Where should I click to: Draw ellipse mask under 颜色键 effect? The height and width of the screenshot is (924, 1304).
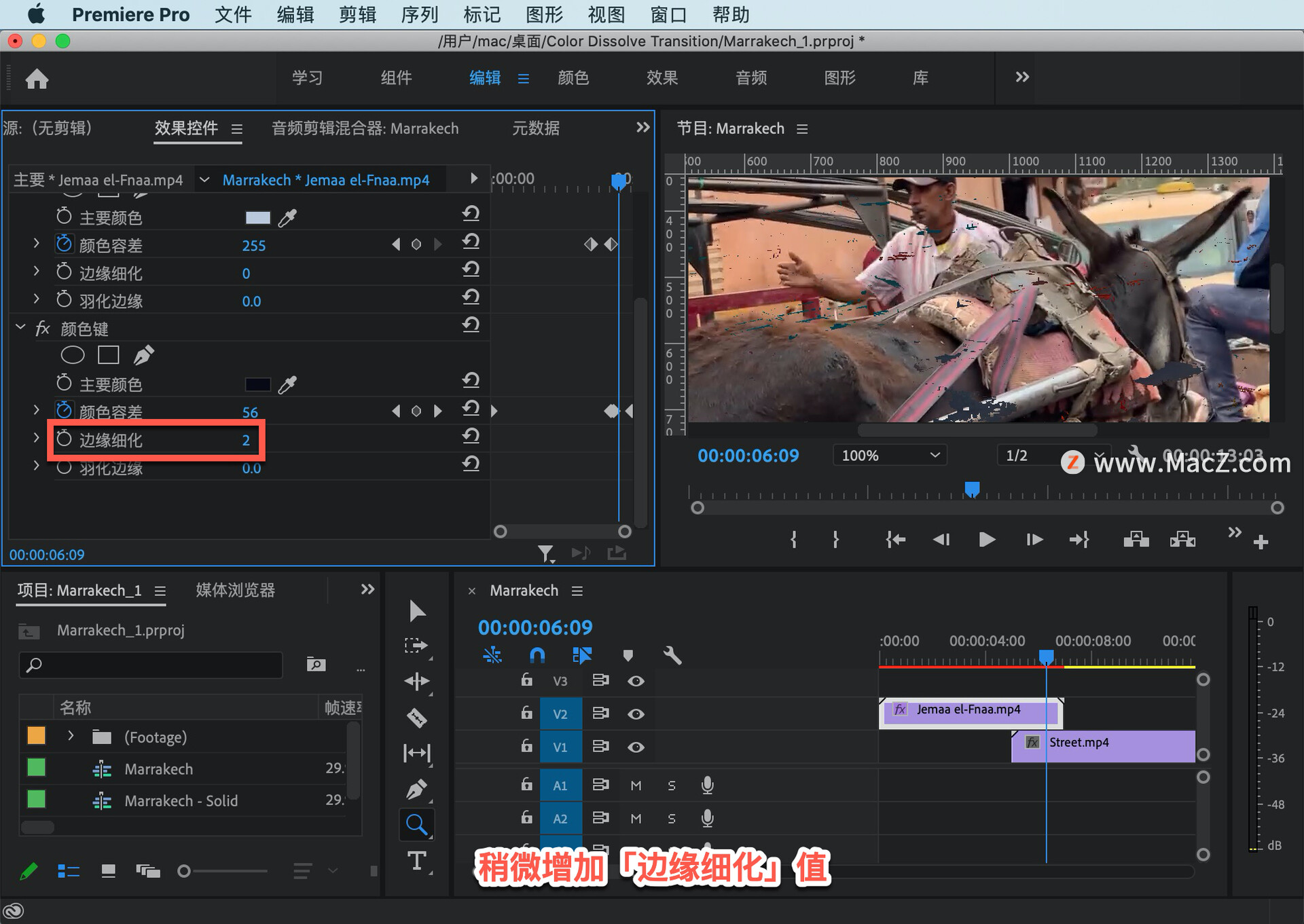[73, 355]
